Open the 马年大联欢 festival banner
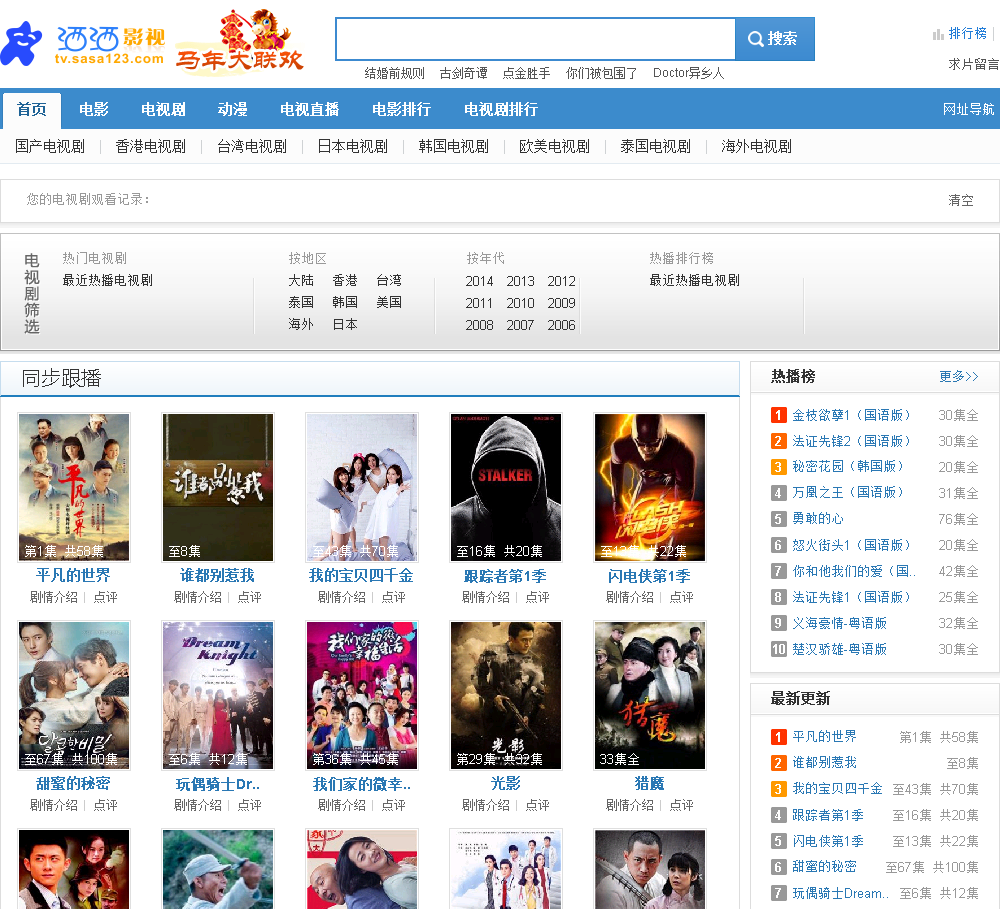This screenshot has width=1000, height=909. pyautogui.click(x=239, y=42)
